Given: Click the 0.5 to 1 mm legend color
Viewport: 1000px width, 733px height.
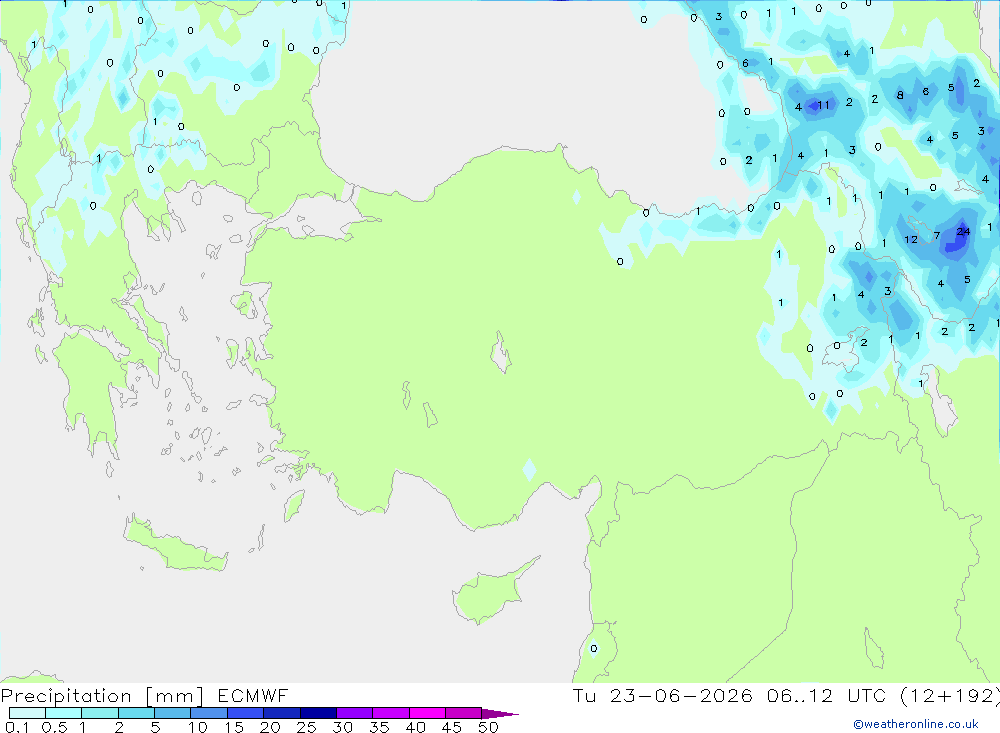Looking at the screenshot, I should tap(64, 713).
